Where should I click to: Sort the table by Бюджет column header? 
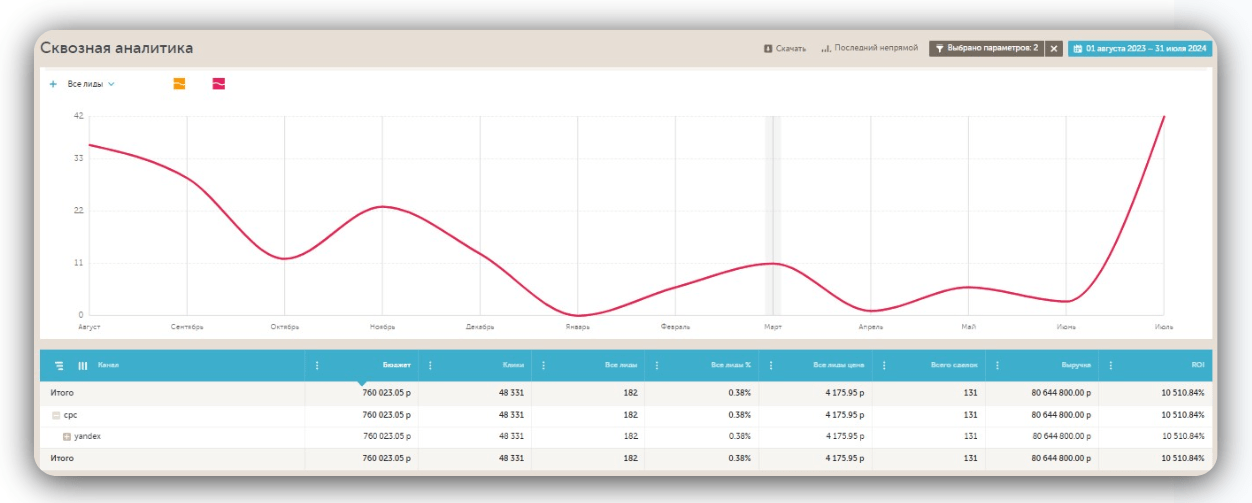(x=396, y=366)
